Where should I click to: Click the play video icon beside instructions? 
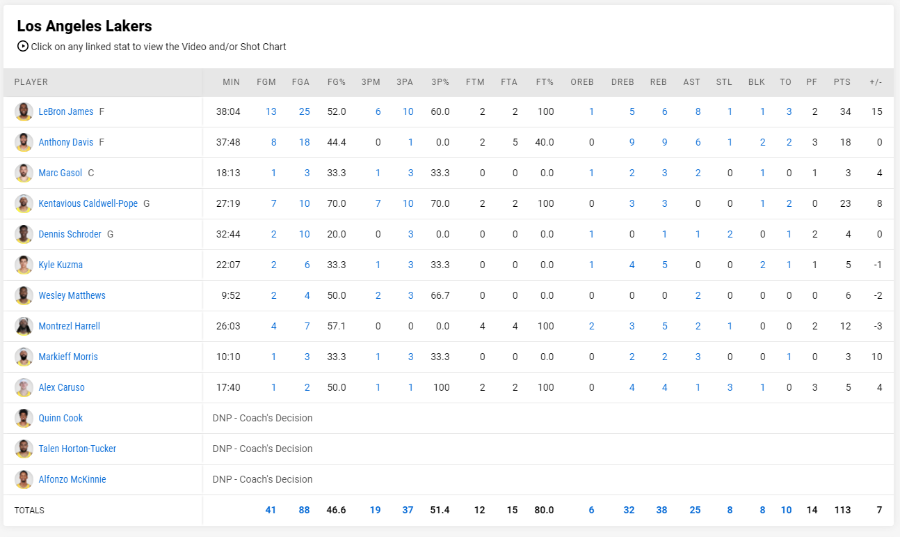22,46
